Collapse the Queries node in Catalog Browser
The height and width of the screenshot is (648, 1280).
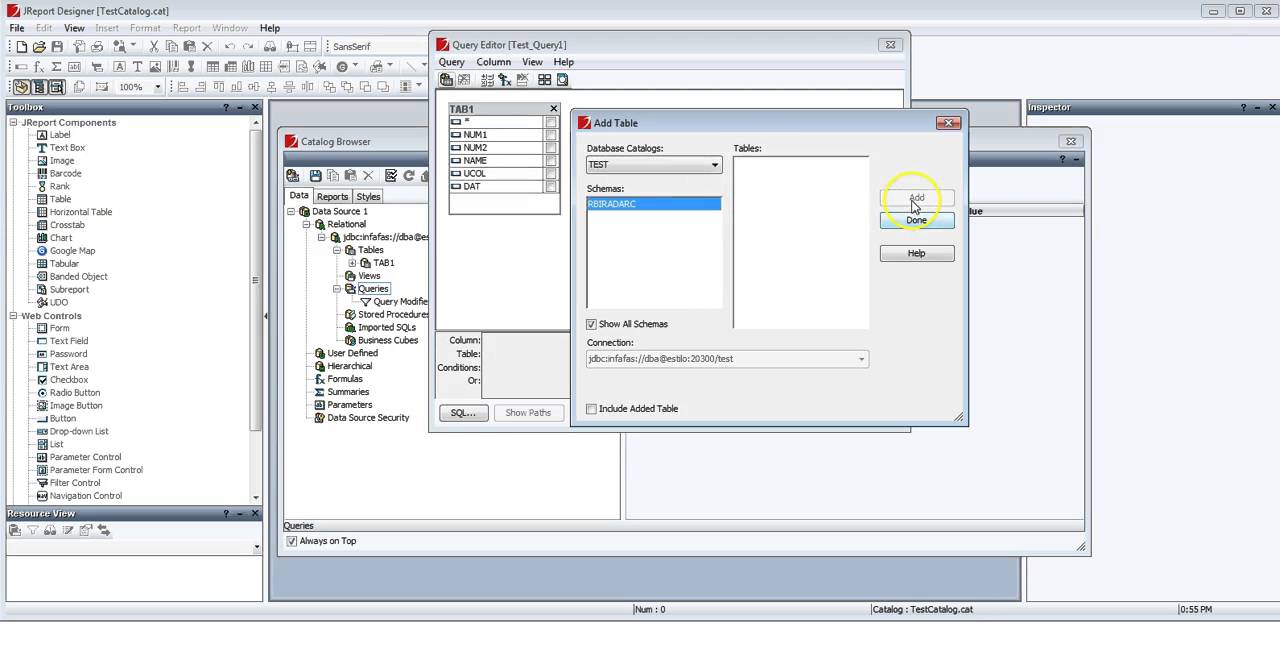(x=338, y=289)
